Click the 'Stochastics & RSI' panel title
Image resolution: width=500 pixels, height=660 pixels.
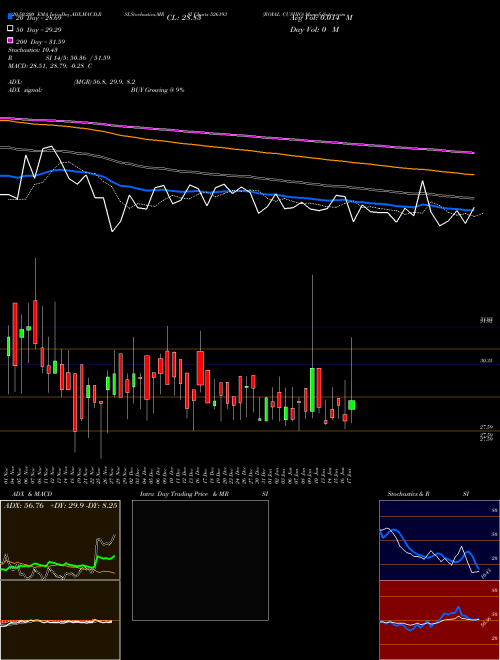428,494
